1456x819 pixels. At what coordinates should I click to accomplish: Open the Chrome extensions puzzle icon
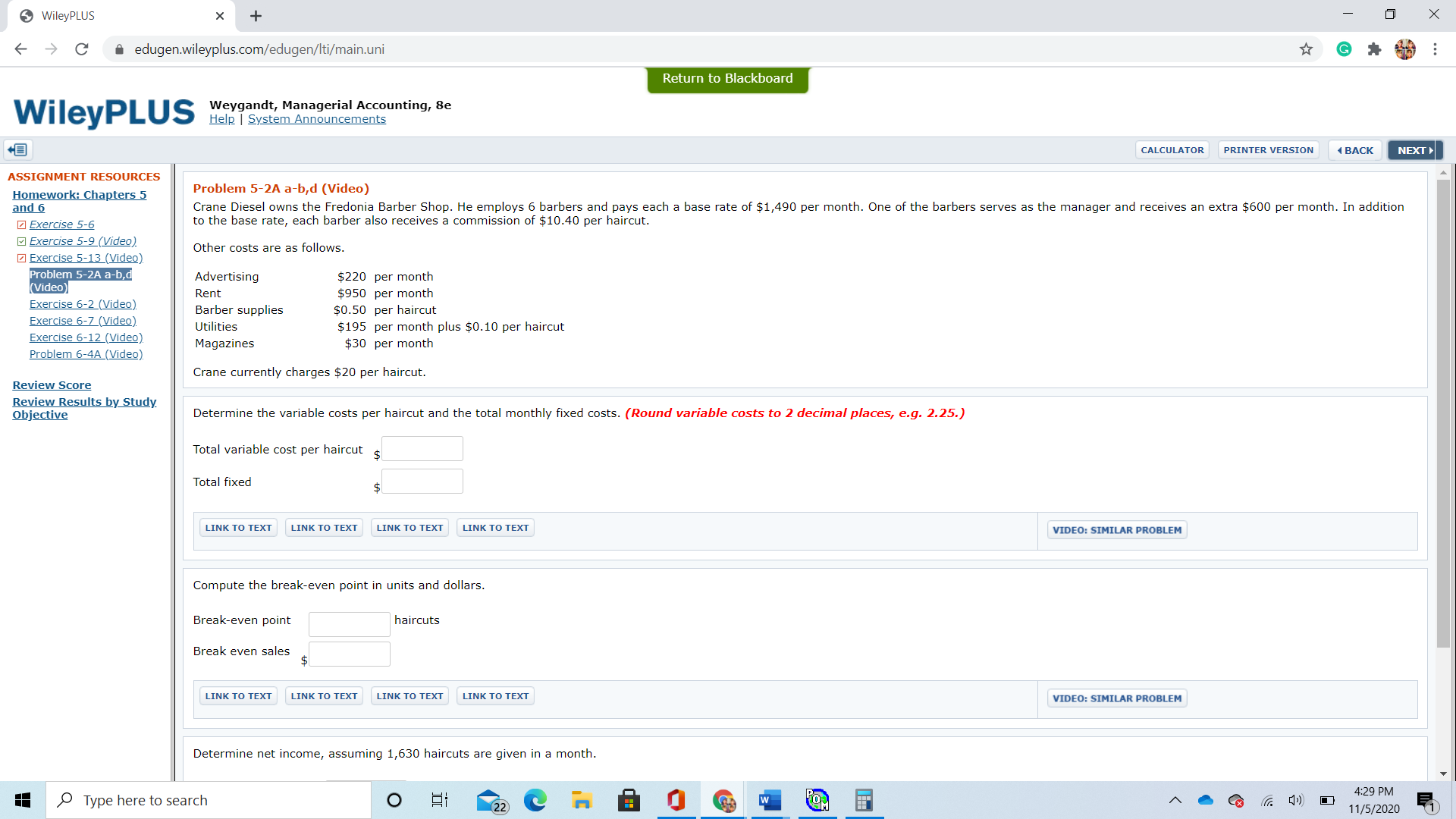tap(1374, 49)
